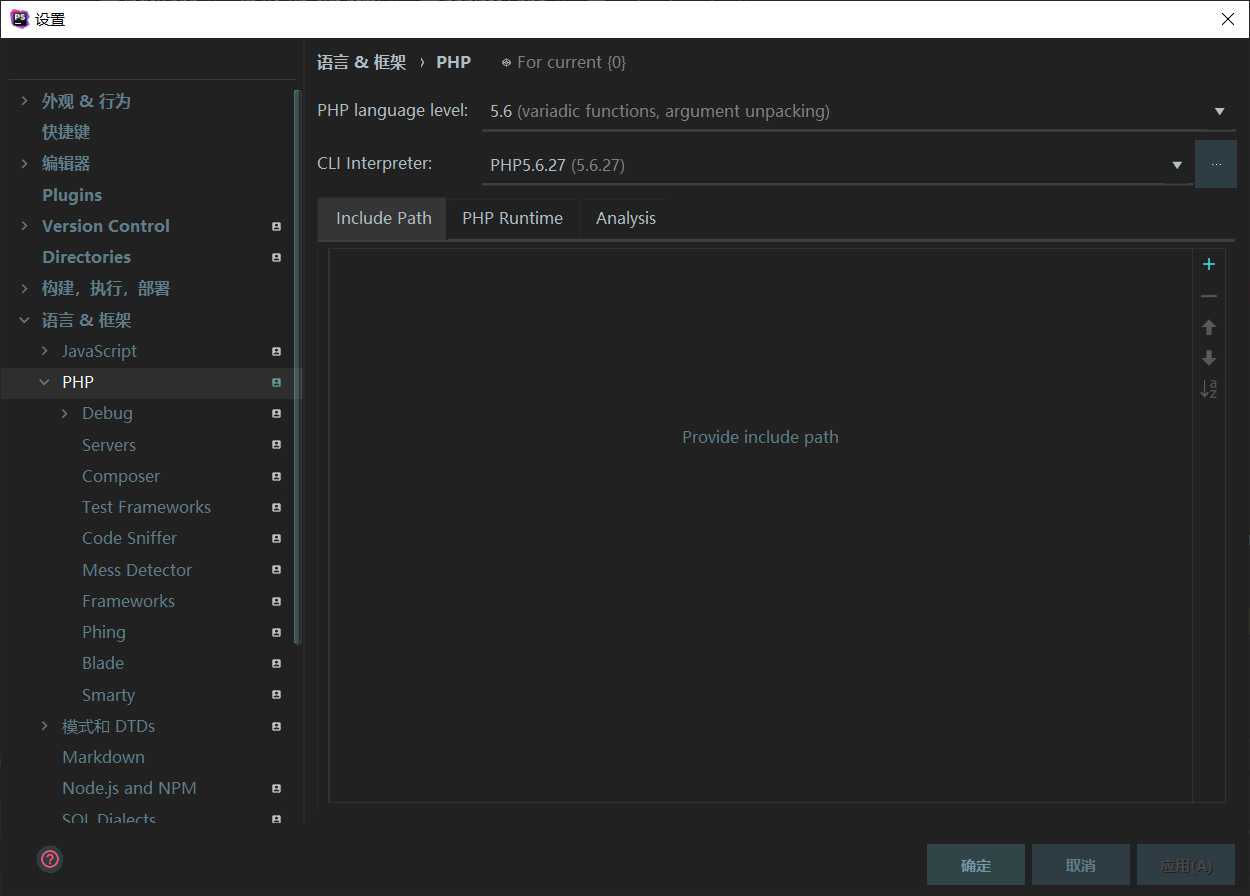Click settings tree vertical scrollbar
This screenshot has height=896, width=1250.
pyautogui.click(x=297, y=367)
